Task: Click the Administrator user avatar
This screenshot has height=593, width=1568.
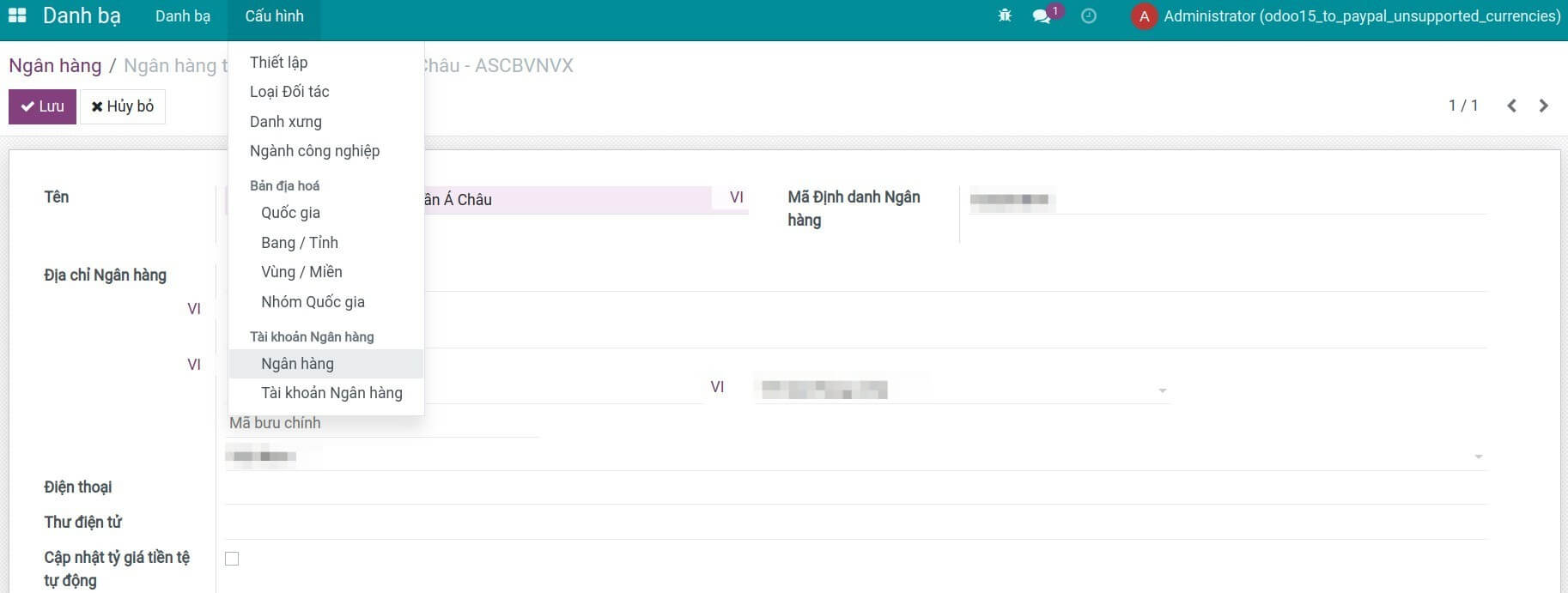Action: (1144, 16)
